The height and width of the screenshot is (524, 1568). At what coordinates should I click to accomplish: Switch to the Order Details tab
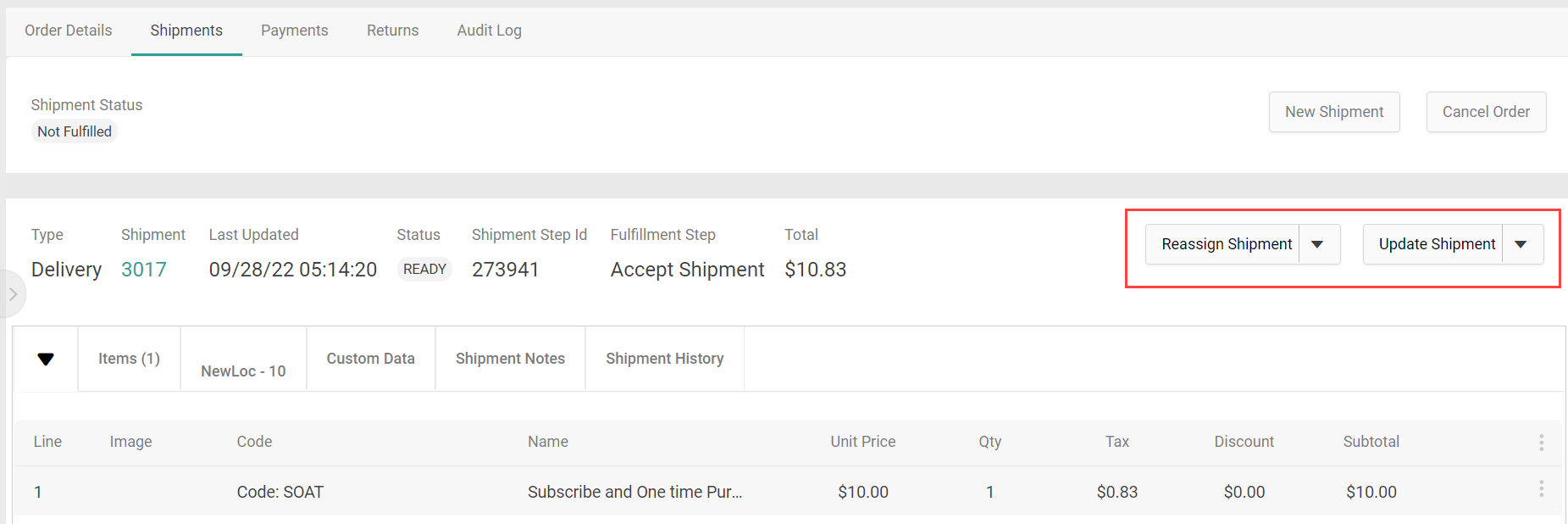coord(69,31)
